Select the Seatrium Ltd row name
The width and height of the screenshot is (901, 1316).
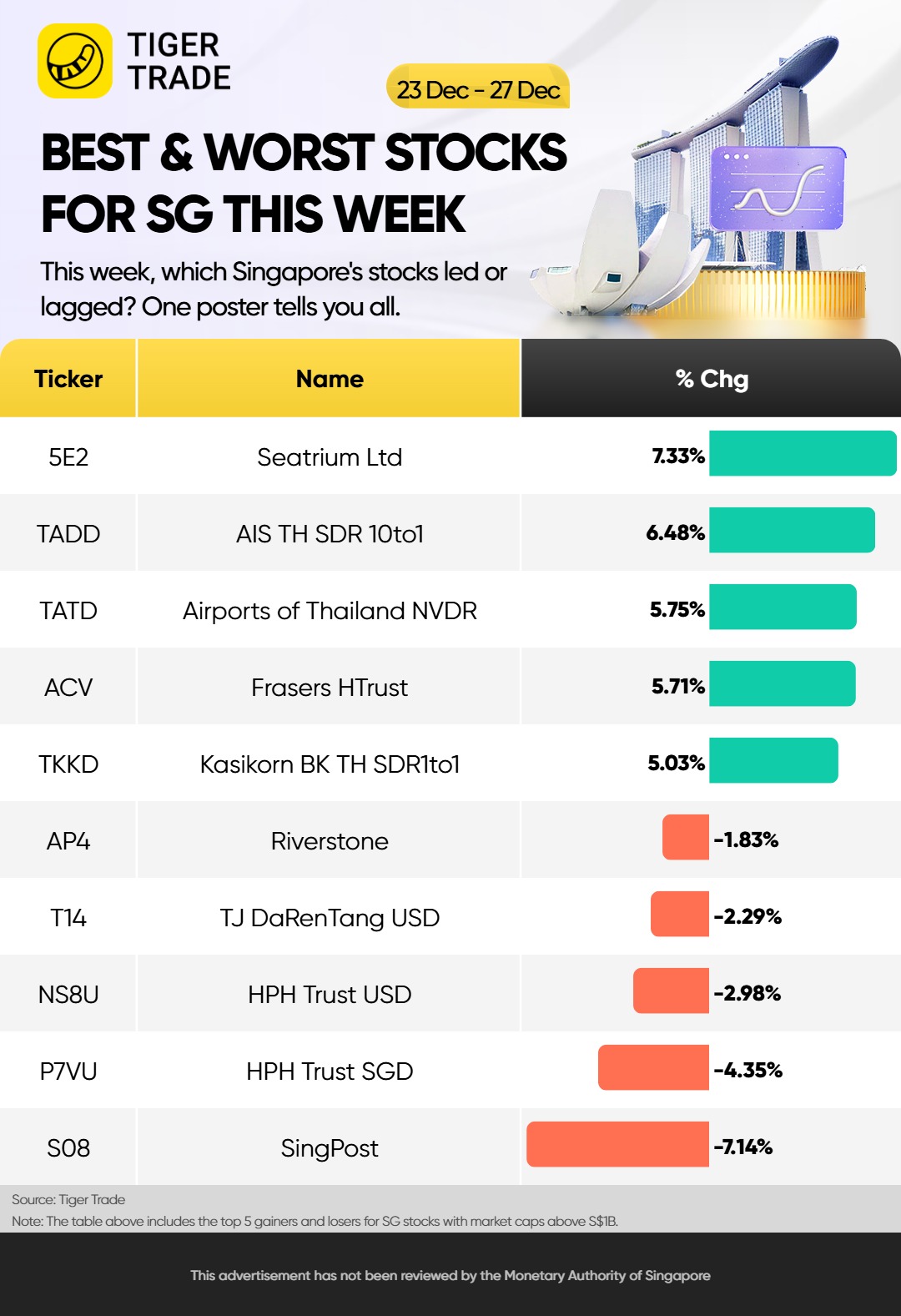pyautogui.click(x=330, y=457)
